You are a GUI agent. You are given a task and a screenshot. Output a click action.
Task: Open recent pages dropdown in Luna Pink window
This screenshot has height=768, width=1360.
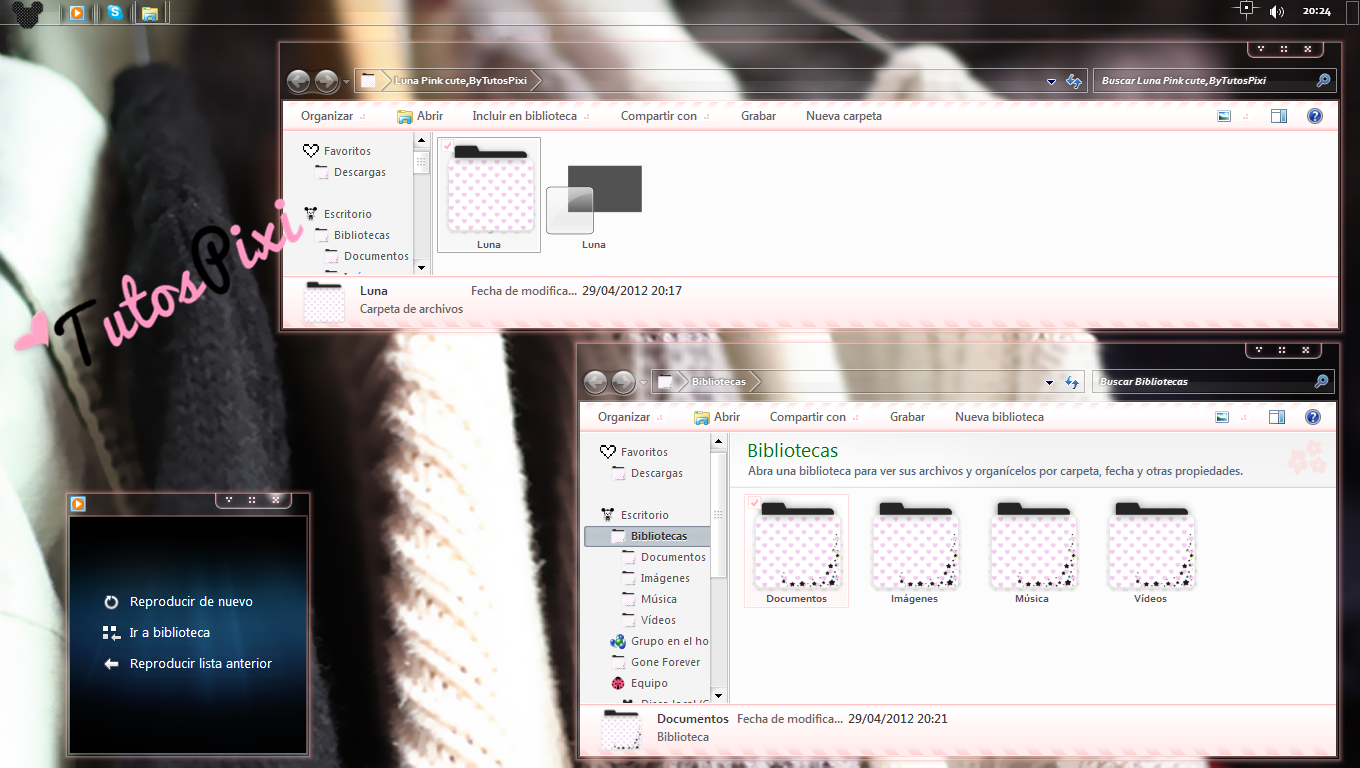coord(346,82)
